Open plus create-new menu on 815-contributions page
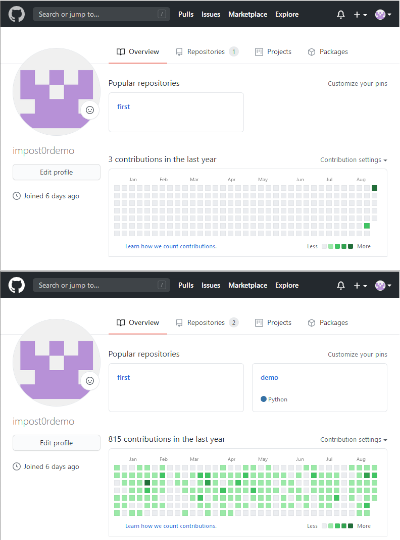Screen dimensions: 400x540 pyautogui.click(x=360, y=285)
